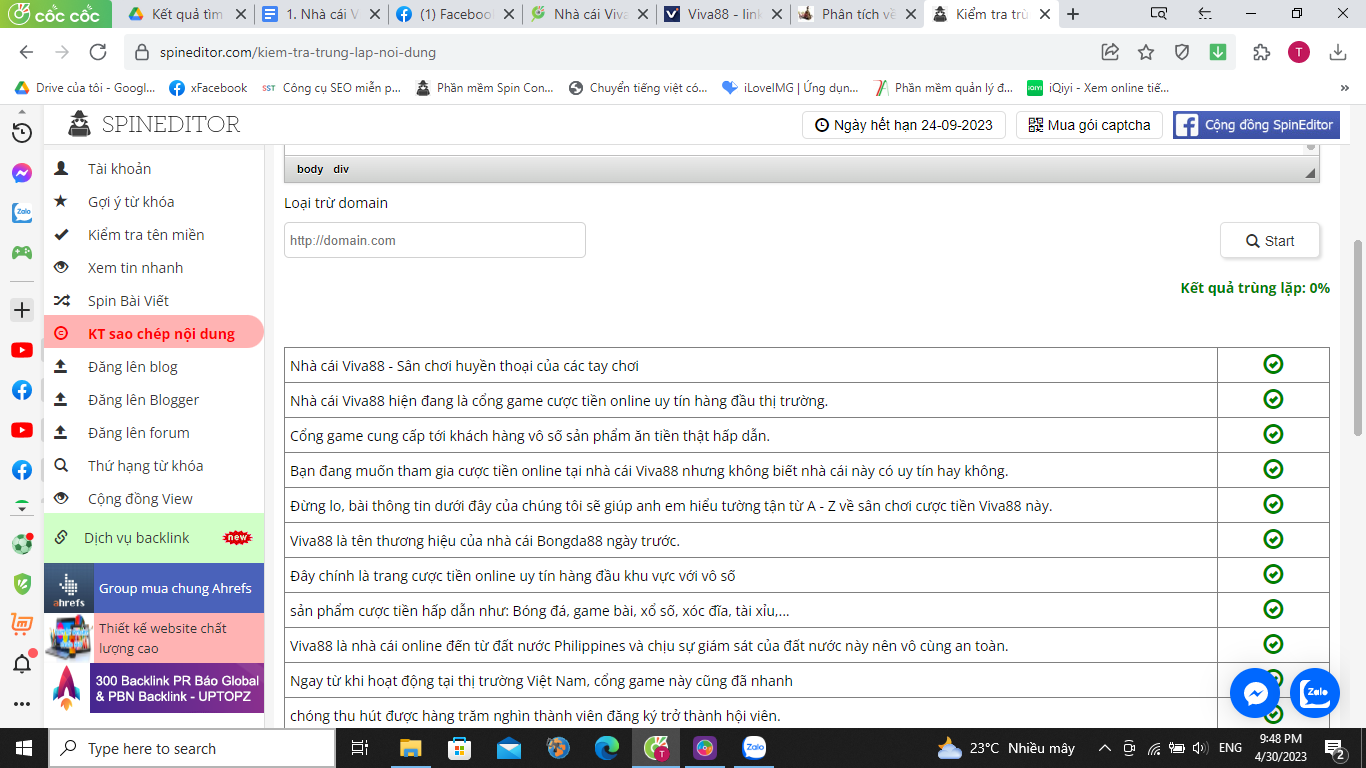Click the Start check button
Viewport: 1366px width, 768px height.
click(1270, 241)
